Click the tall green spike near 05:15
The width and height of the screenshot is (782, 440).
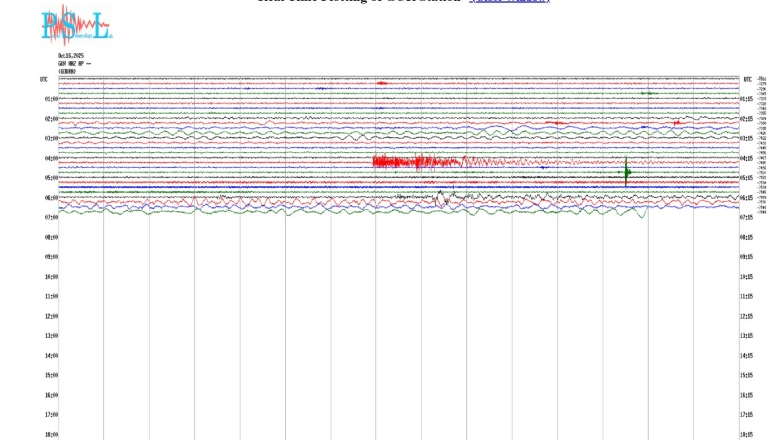[x=626, y=172]
